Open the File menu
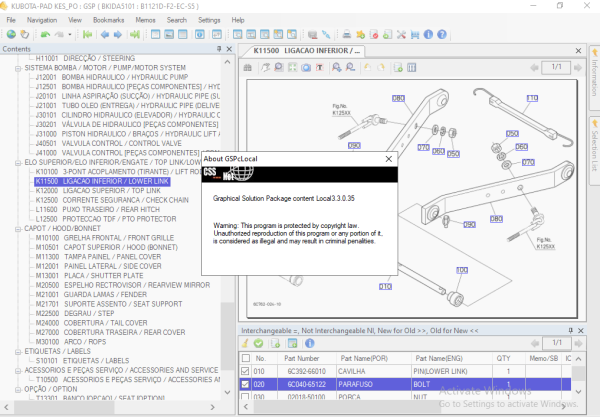 11,20
